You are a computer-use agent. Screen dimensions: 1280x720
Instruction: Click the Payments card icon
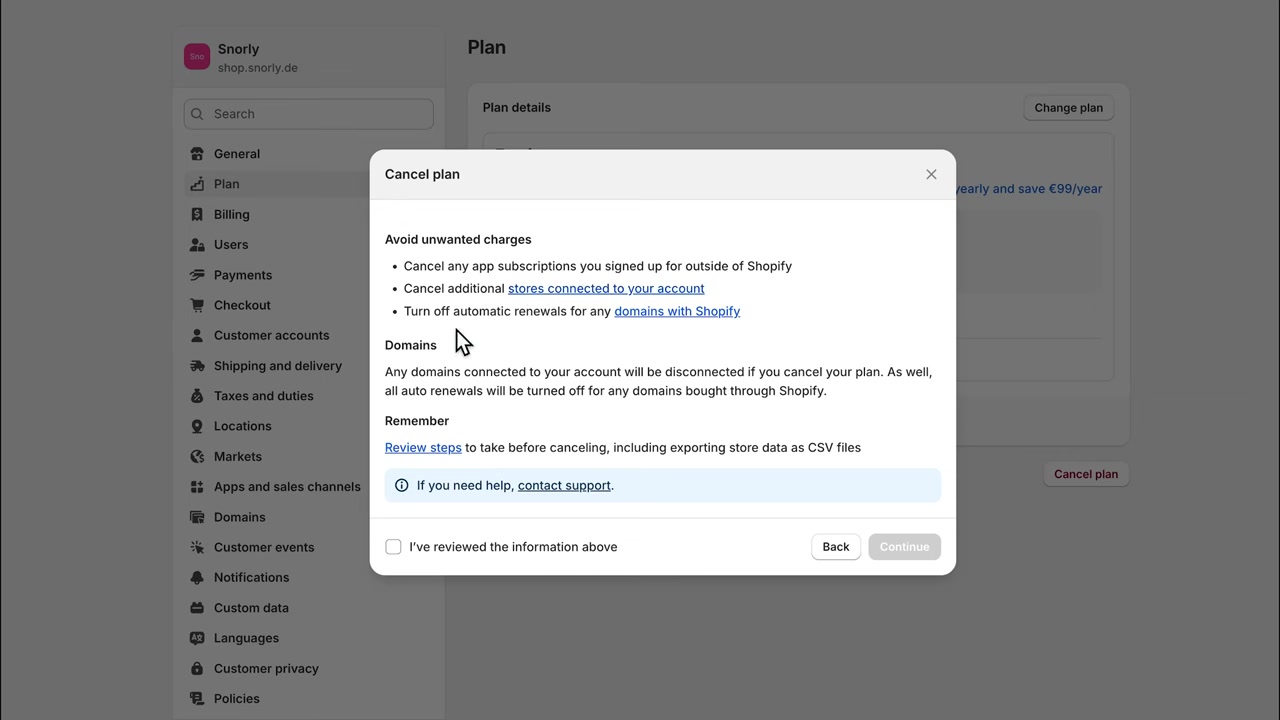(197, 275)
